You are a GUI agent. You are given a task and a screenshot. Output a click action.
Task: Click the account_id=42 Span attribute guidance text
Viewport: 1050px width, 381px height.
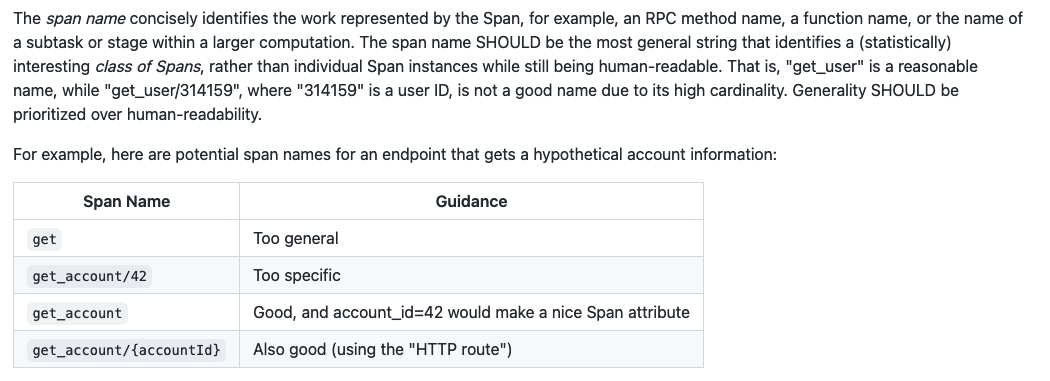[x=471, y=312]
